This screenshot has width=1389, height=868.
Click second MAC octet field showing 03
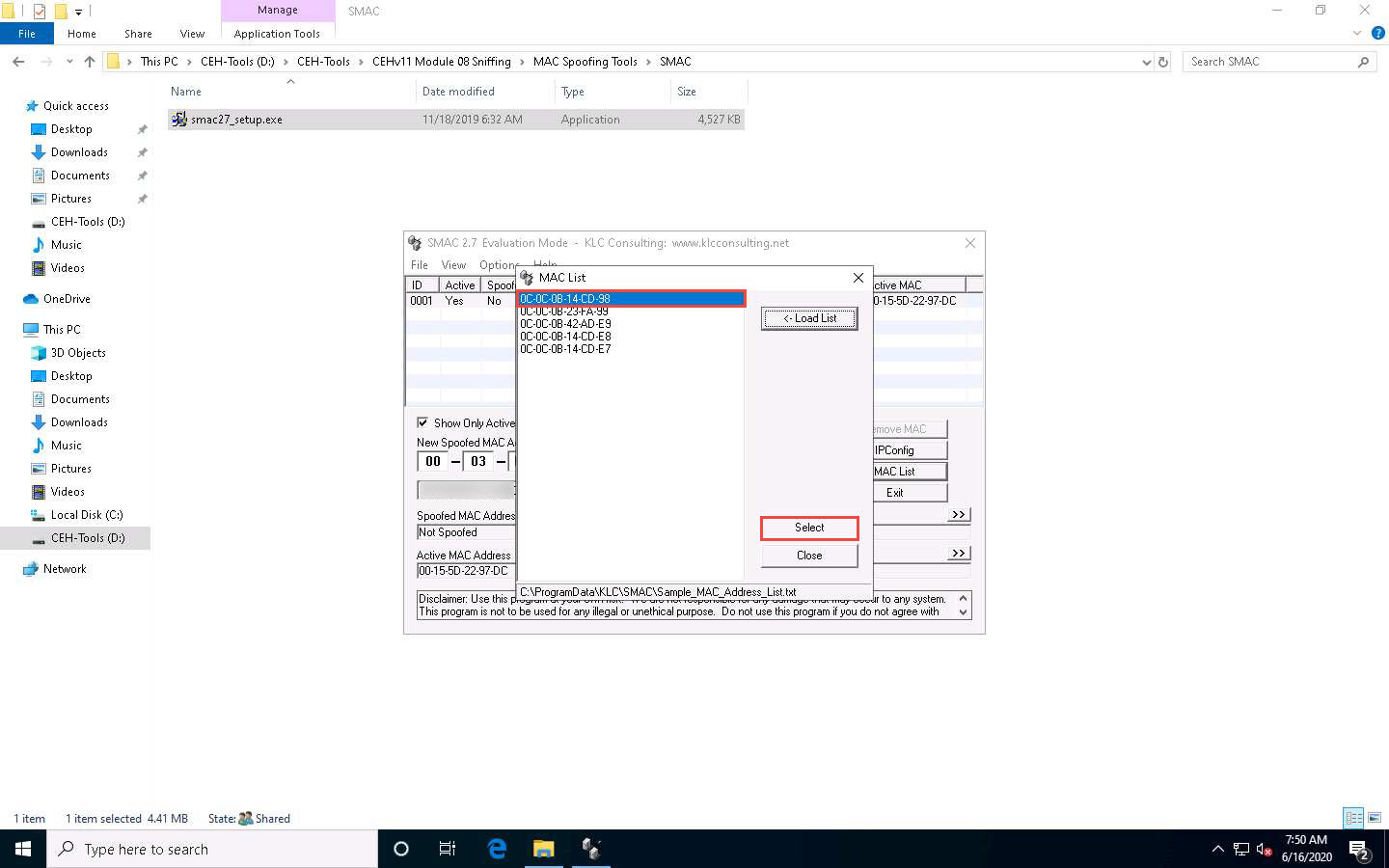coord(478,462)
